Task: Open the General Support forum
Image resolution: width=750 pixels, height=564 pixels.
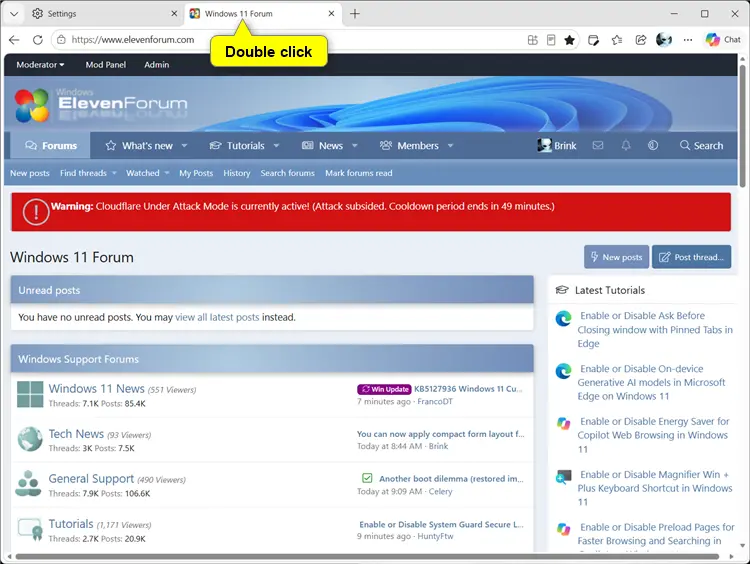Action: pyautogui.click(x=91, y=478)
